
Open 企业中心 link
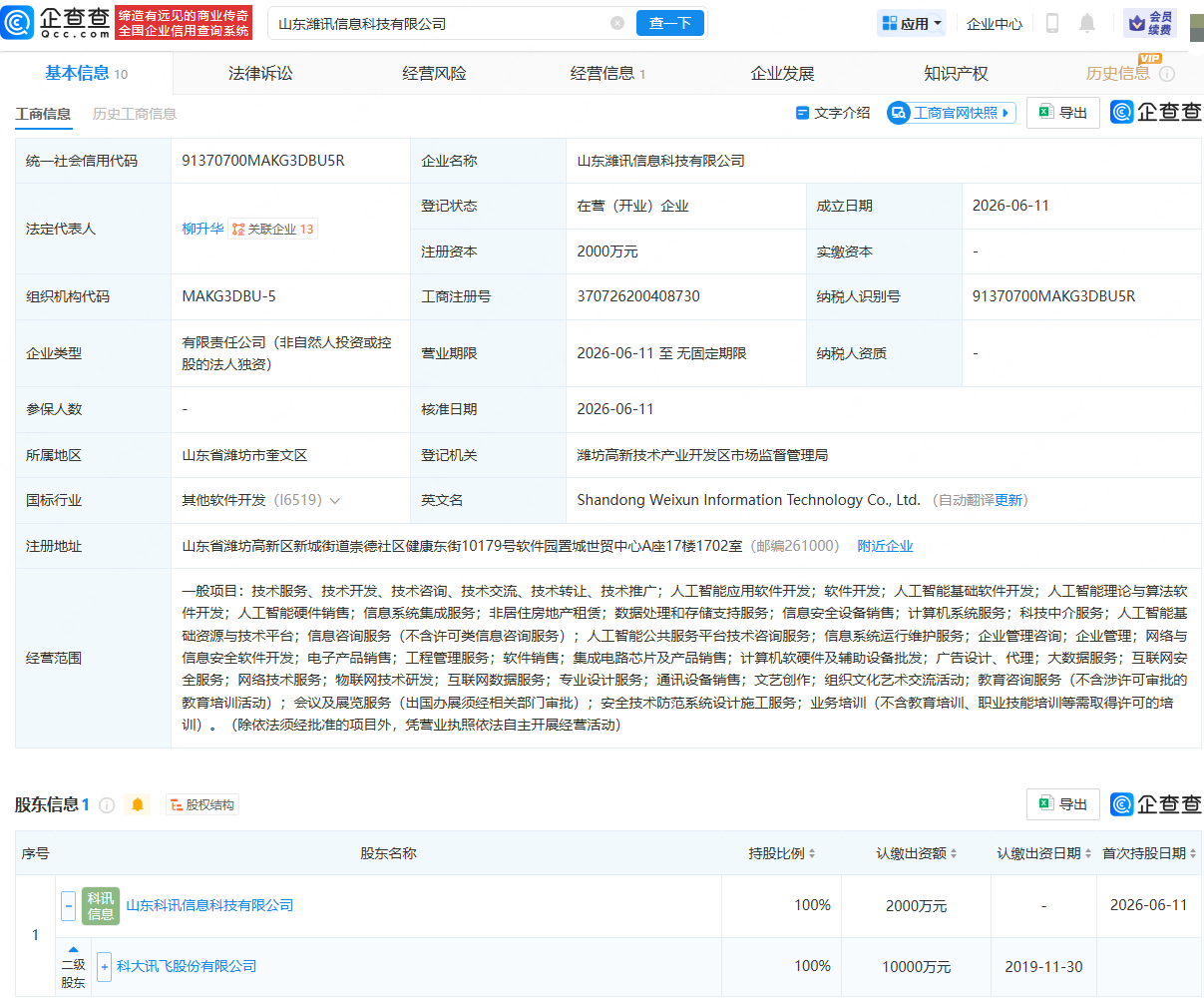(994, 23)
